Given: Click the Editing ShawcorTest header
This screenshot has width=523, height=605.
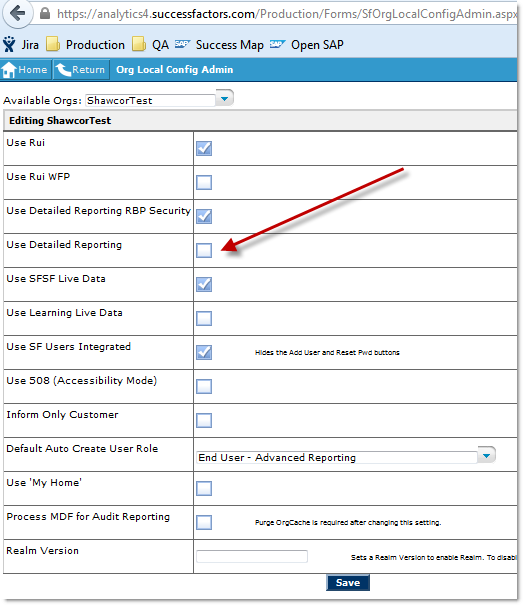Looking at the screenshot, I should coord(60,121).
